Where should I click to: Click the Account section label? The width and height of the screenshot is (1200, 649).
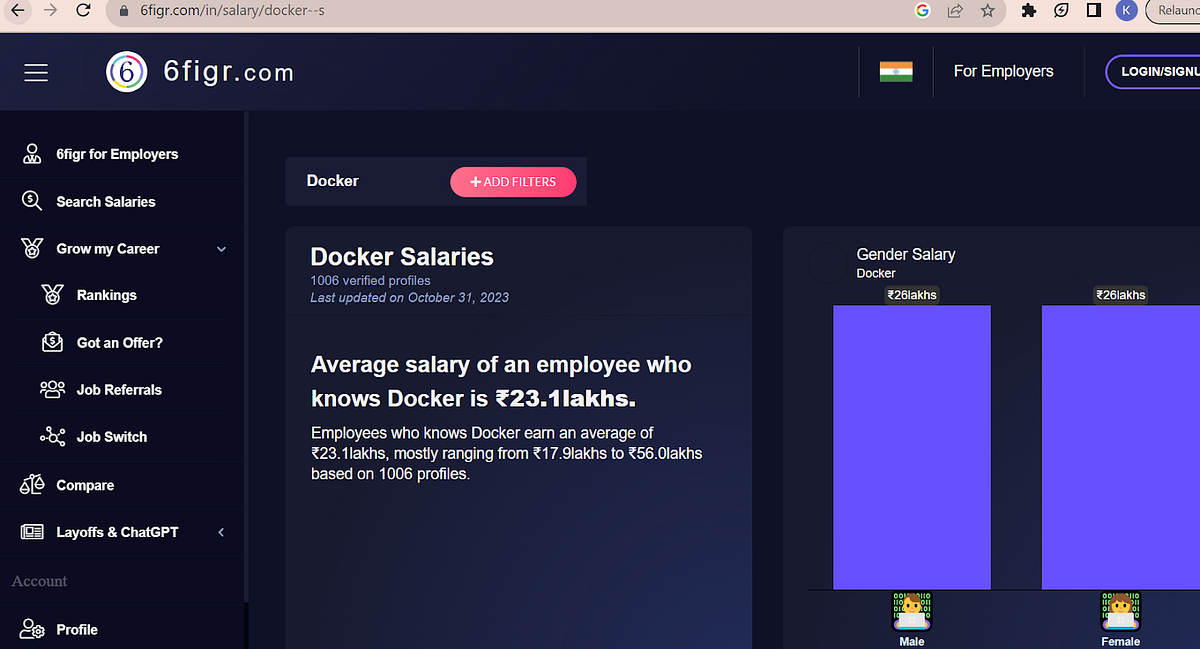tap(39, 581)
